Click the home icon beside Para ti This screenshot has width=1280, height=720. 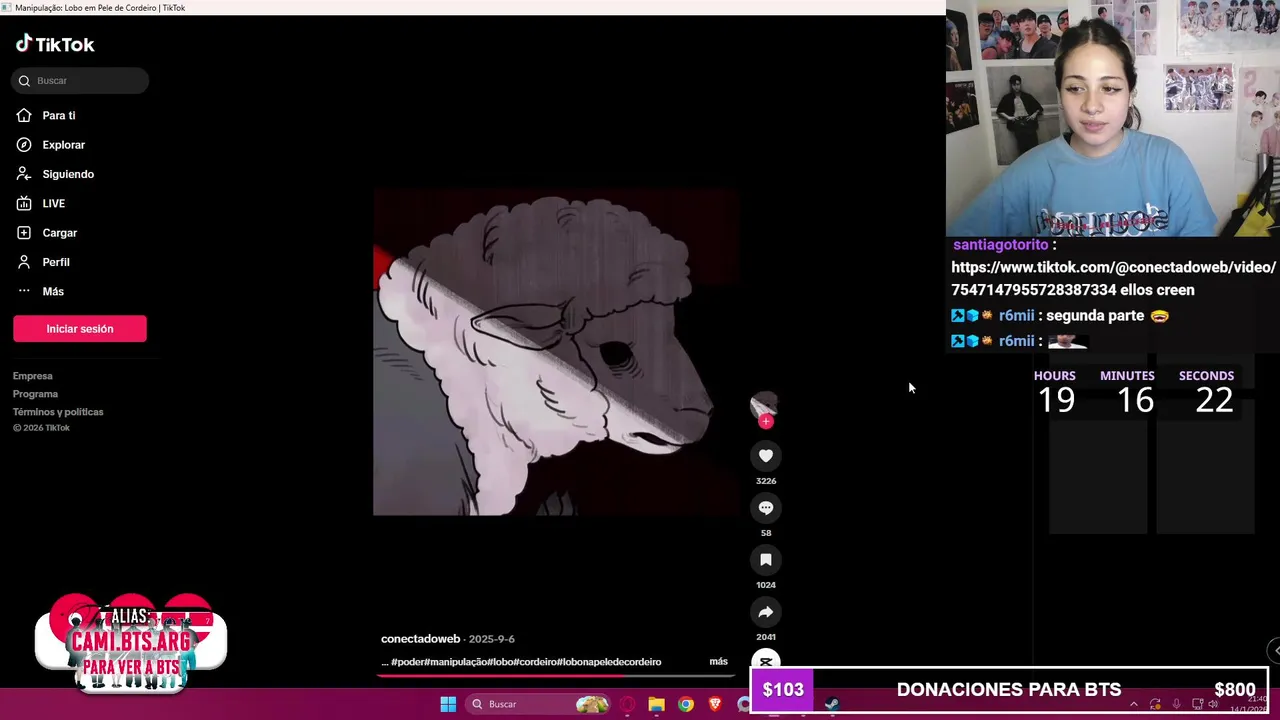tap(24, 116)
